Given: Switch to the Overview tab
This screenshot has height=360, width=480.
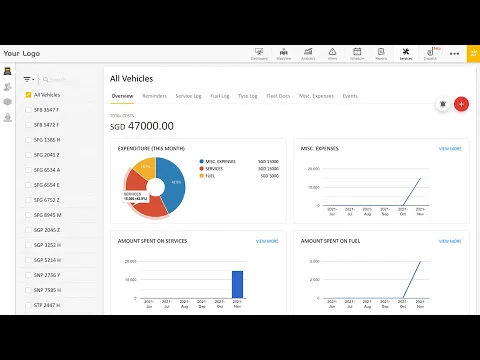Looking at the screenshot, I should pos(122,96).
